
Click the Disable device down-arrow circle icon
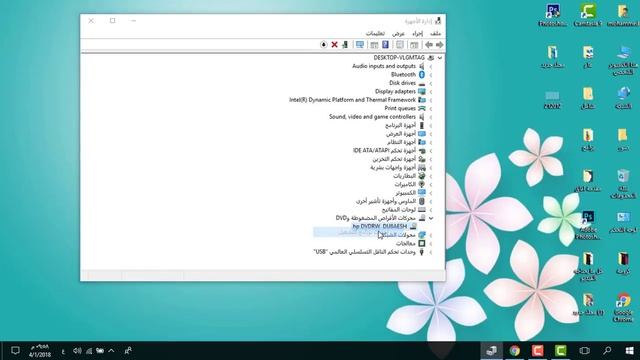pos(323,44)
